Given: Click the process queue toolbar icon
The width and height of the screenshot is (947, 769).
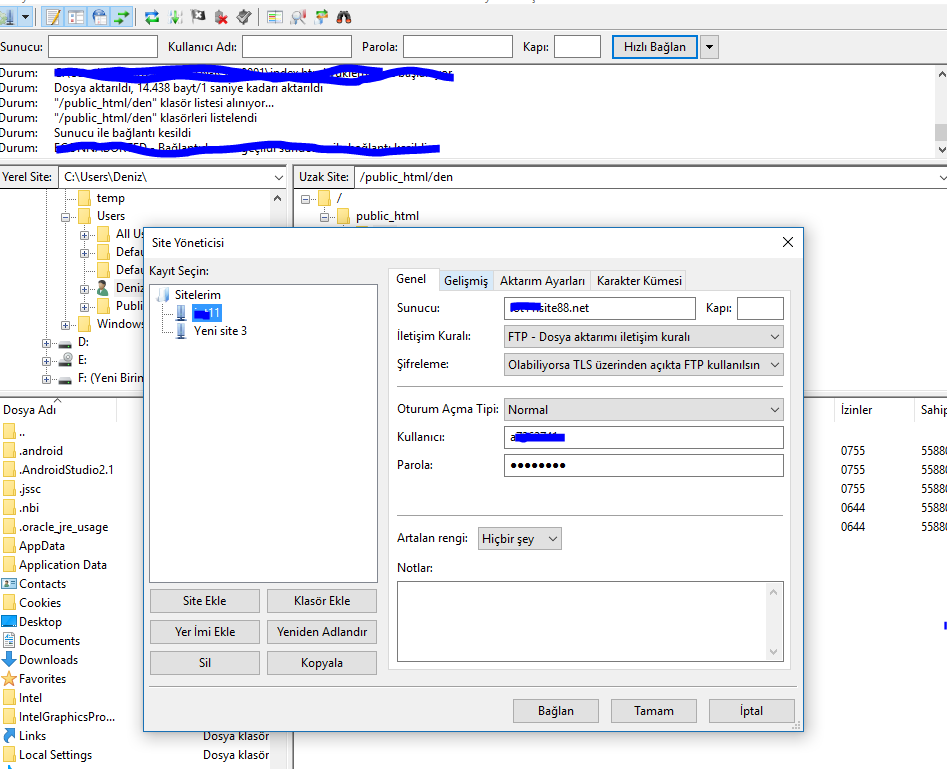Looking at the screenshot, I should point(175,17).
